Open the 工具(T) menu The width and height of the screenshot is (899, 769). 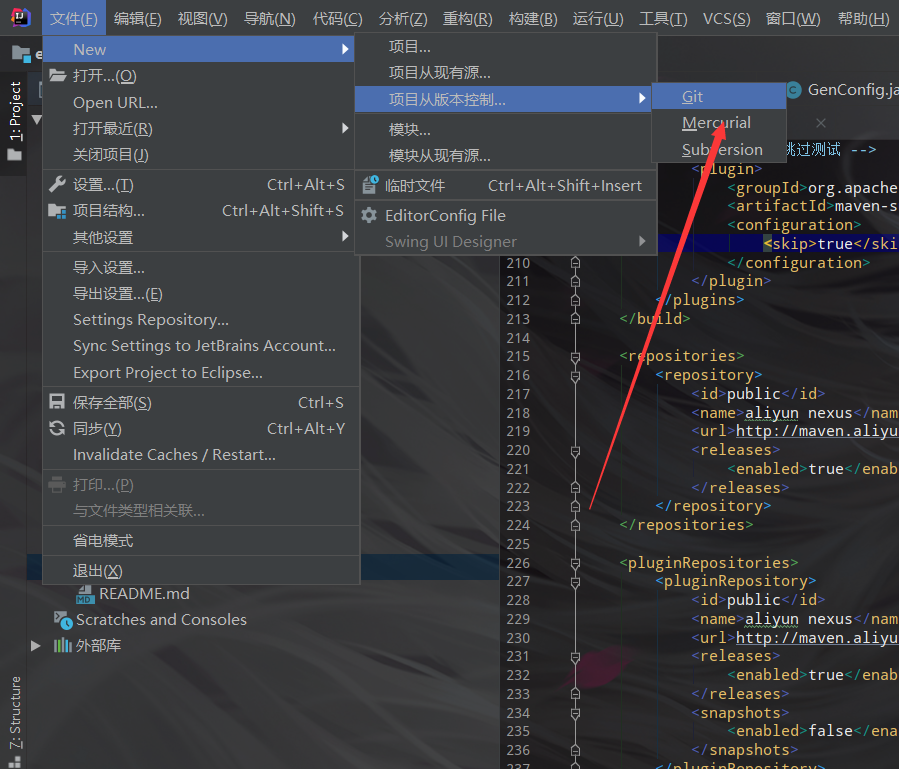click(x=663, y=19)
